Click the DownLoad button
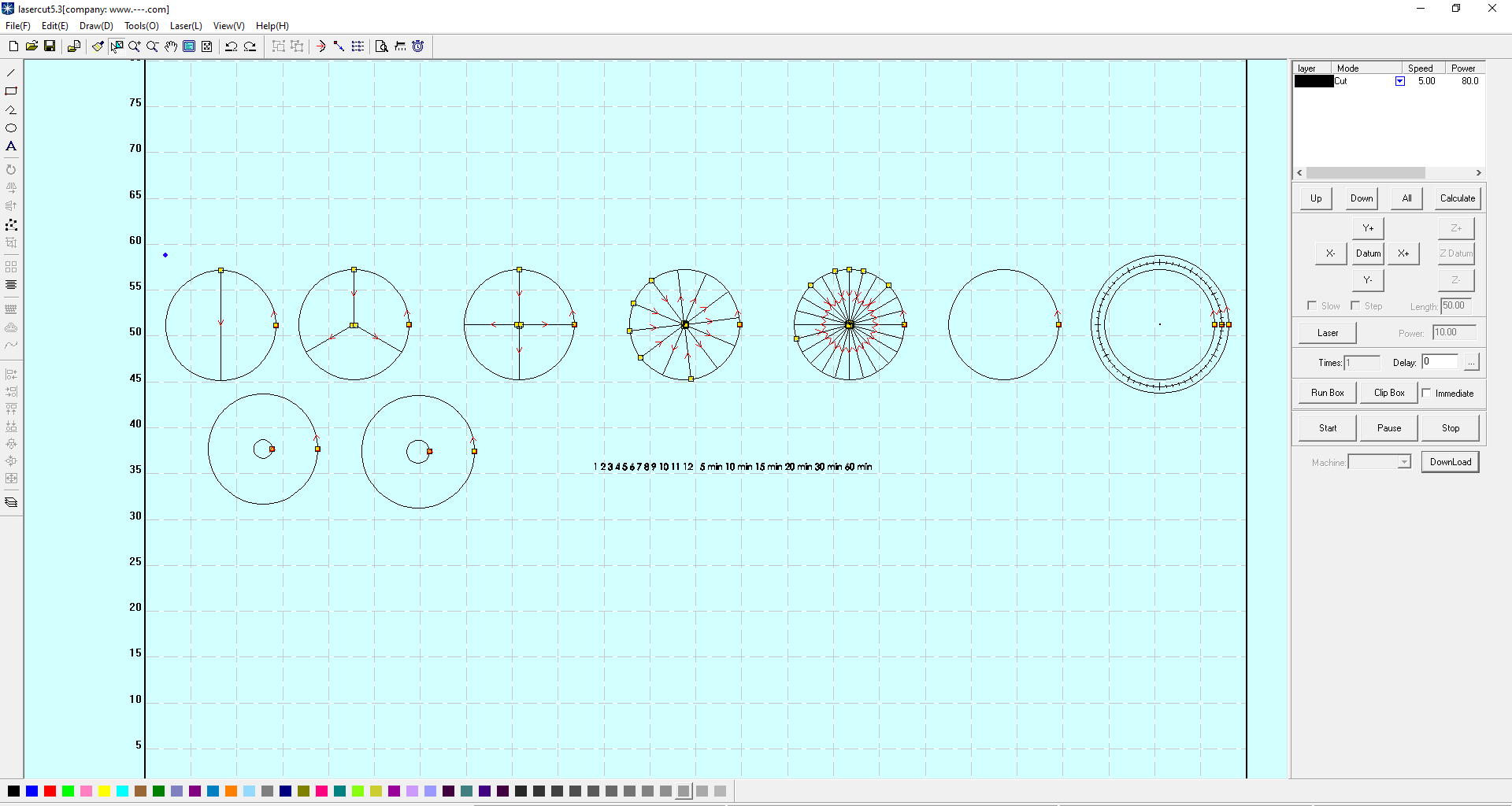The height and width of the screenshot is (806, 1512). (x=1451, y=462)
